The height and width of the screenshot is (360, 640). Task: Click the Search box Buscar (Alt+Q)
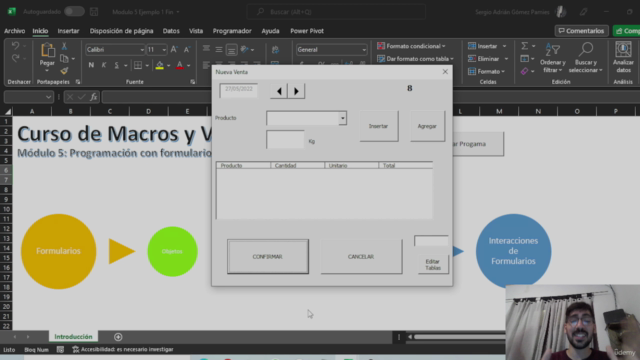[336, 11]
